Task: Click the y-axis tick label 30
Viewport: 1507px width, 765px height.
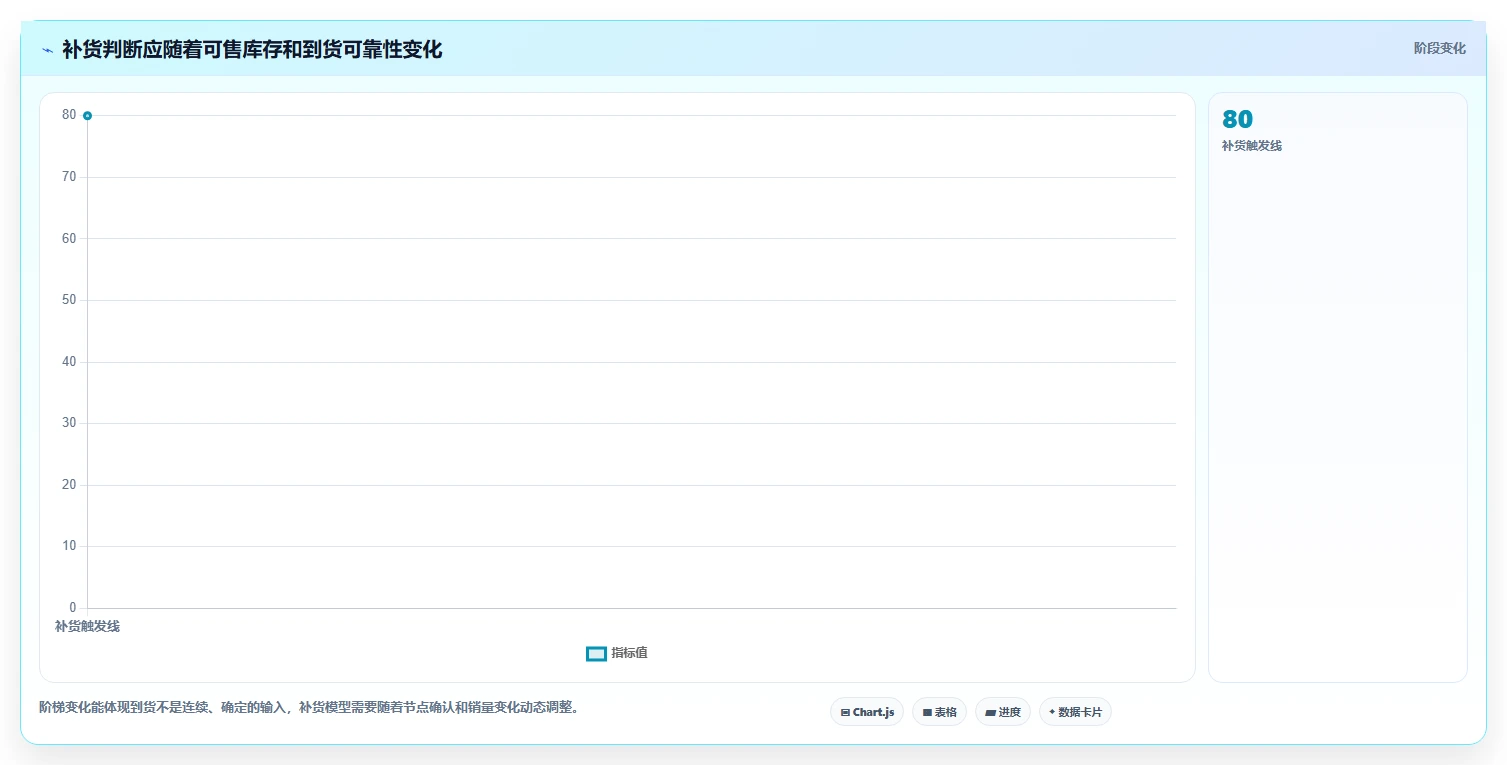Action: (69, 423)
